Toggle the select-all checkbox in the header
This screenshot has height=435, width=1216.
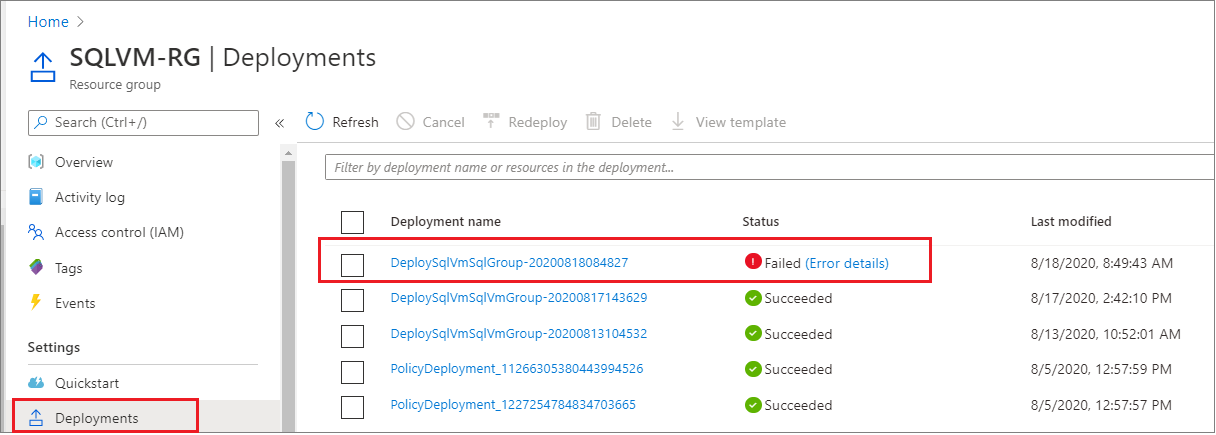[x=352, y=222]
